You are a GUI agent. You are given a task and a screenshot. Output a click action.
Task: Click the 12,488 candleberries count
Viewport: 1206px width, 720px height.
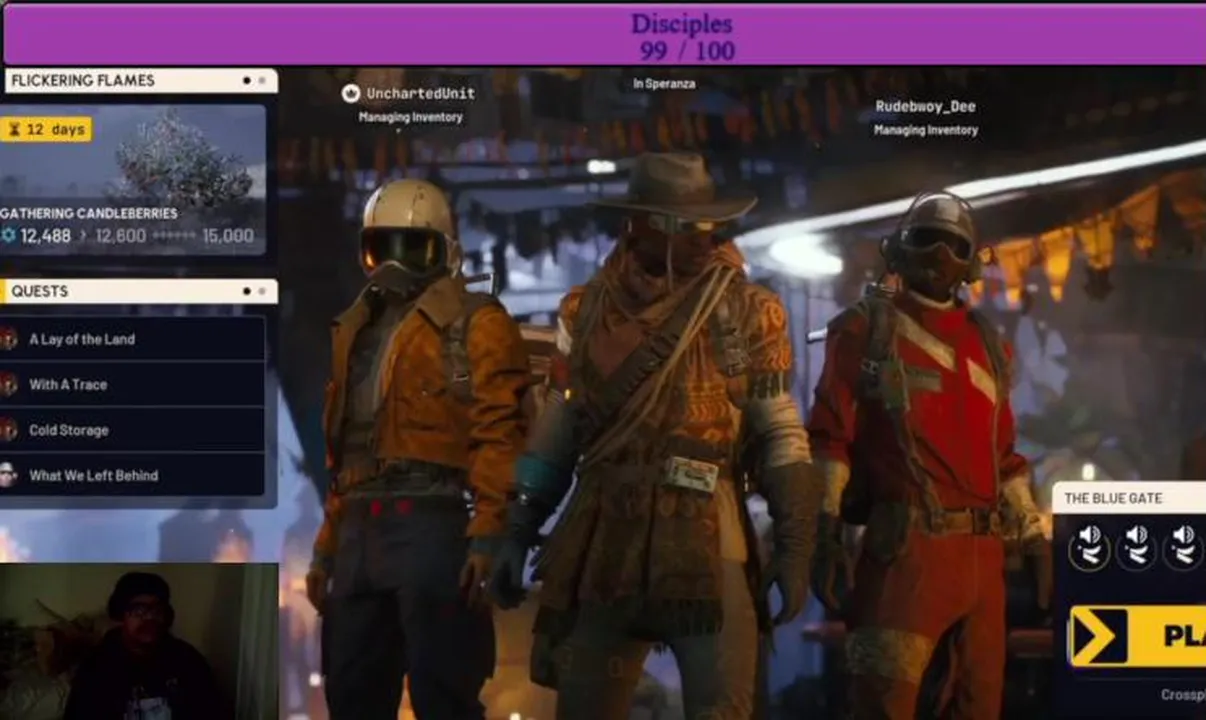(46, 236)
